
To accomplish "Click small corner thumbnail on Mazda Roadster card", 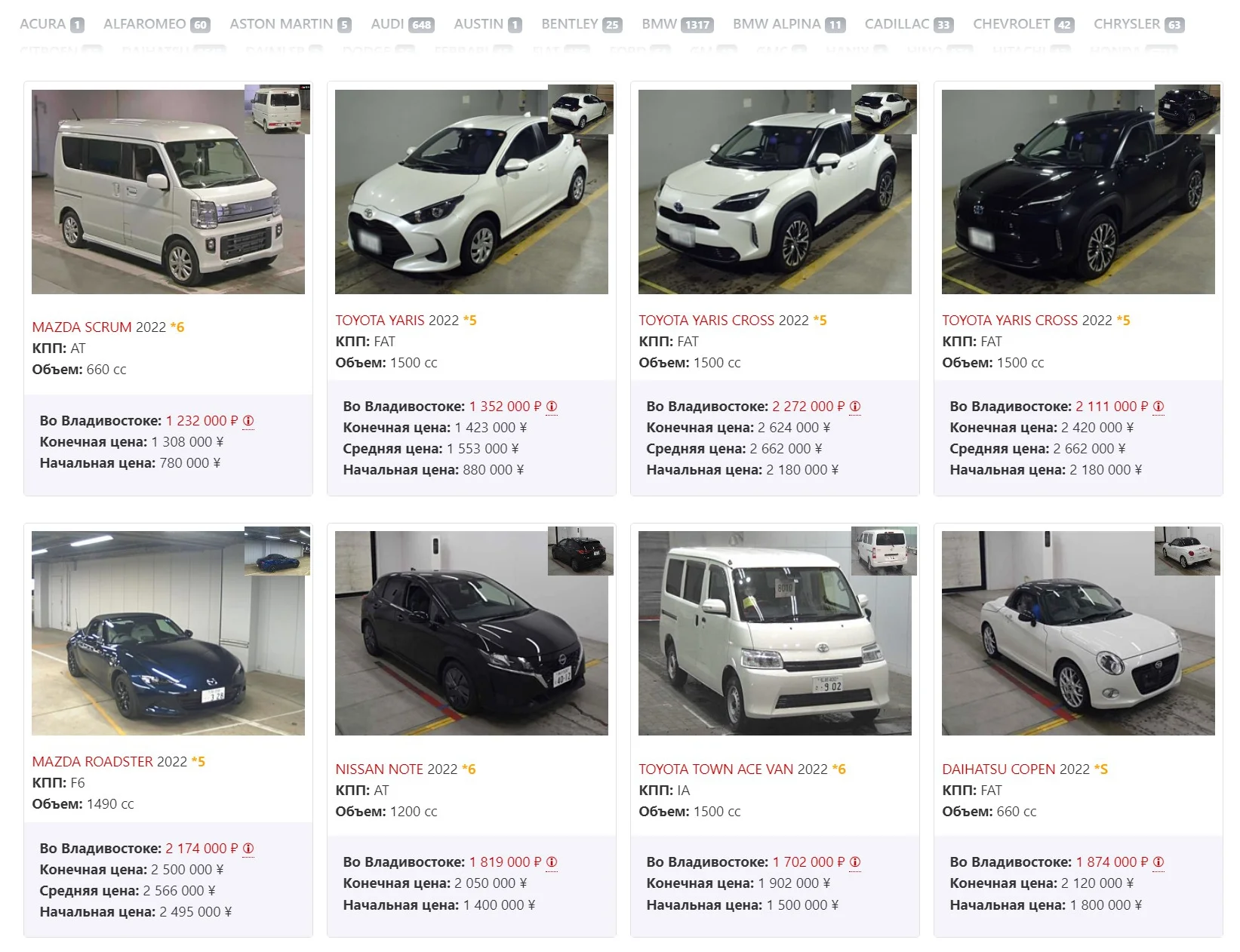I will click(x=277, y=551).
